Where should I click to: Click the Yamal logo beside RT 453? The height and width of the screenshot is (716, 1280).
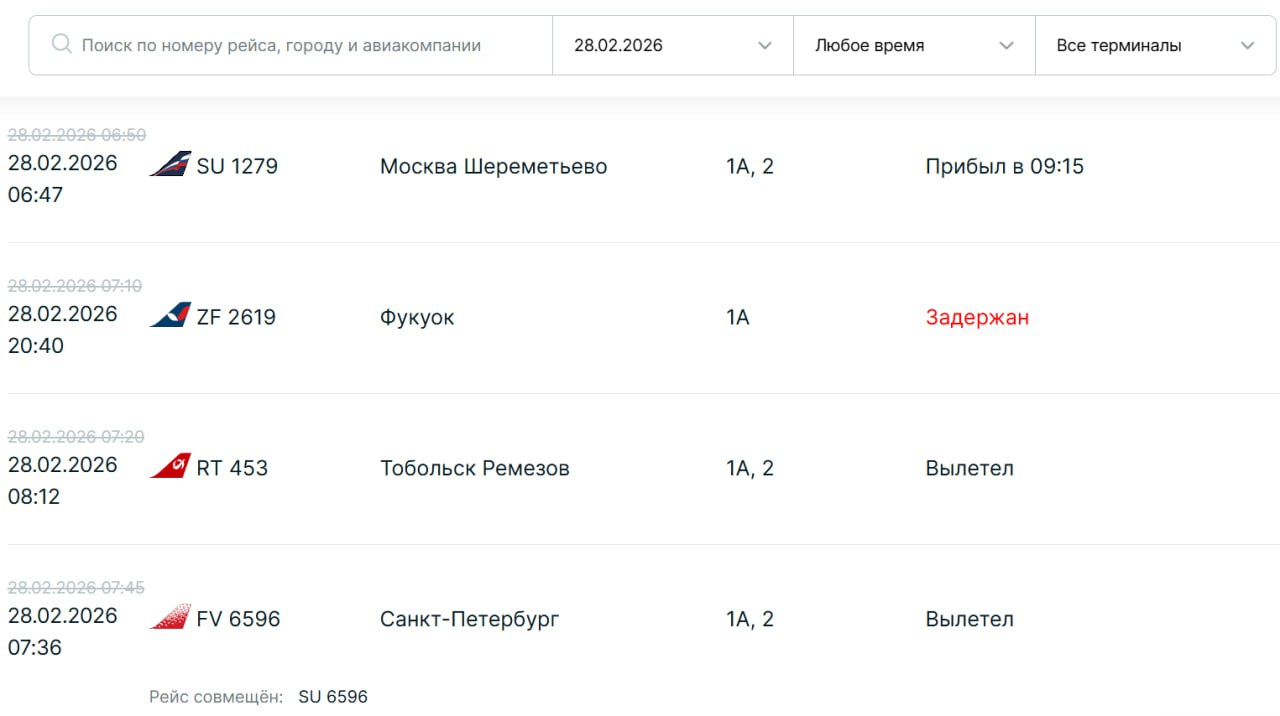click(170, 466)
